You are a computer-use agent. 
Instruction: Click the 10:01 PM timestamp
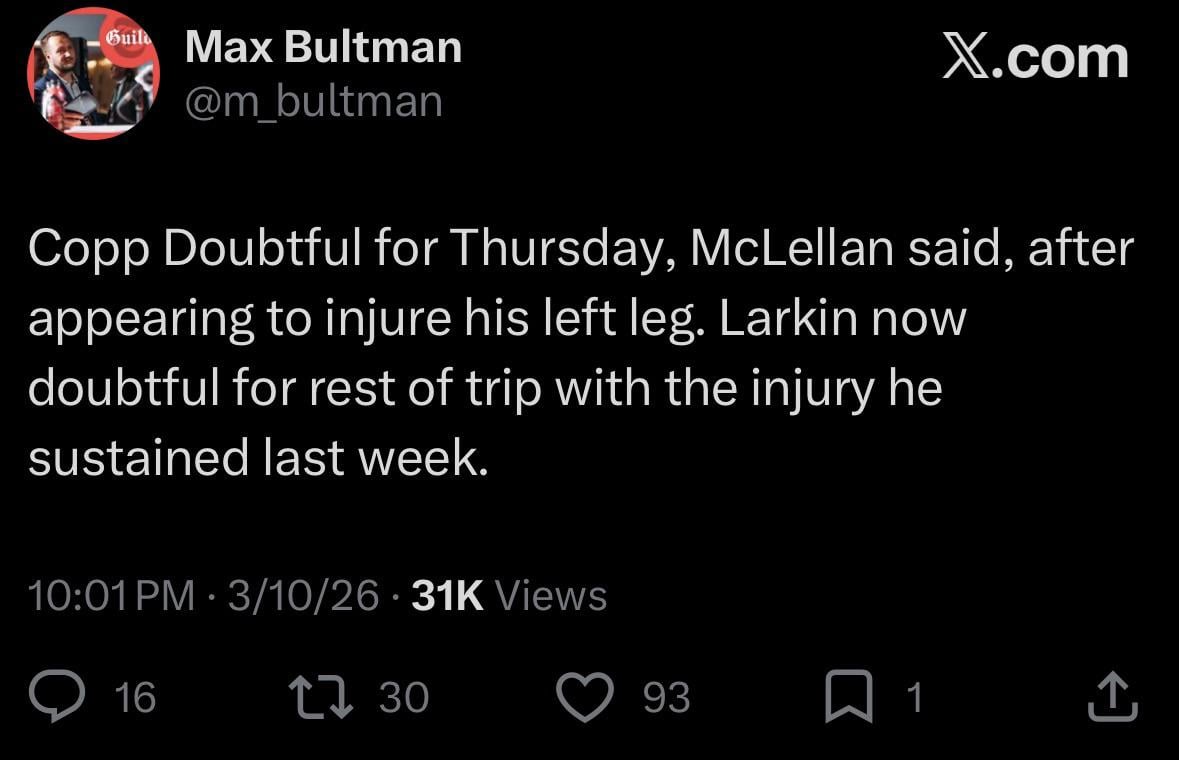[x=112, y=595]
